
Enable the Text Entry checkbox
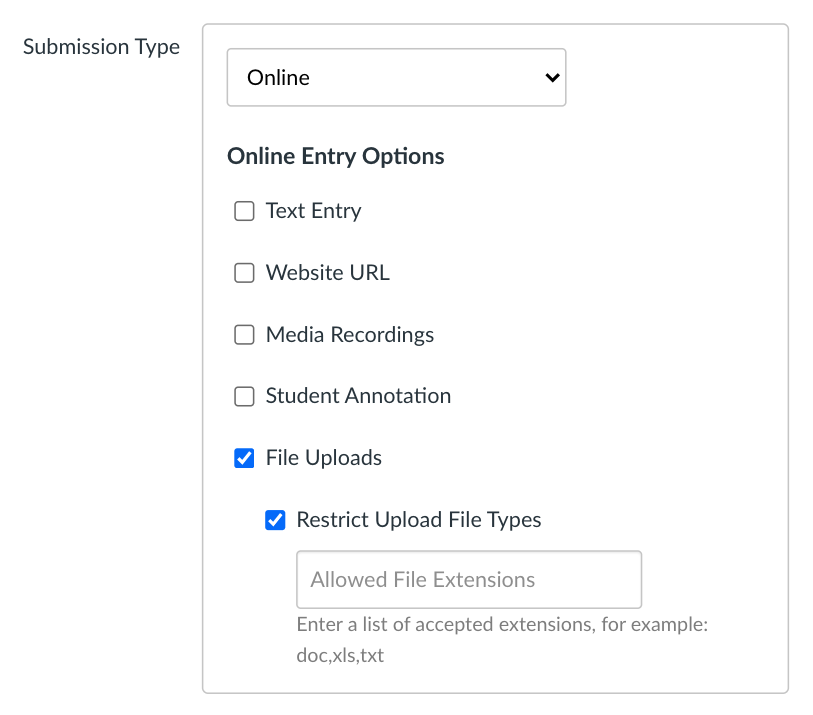(x=244, y=211)
